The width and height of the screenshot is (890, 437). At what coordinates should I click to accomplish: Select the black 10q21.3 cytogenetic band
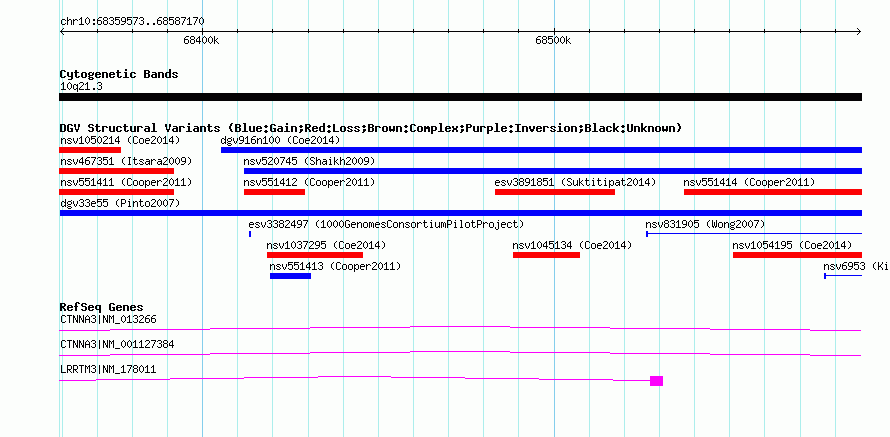coord(460,97)
